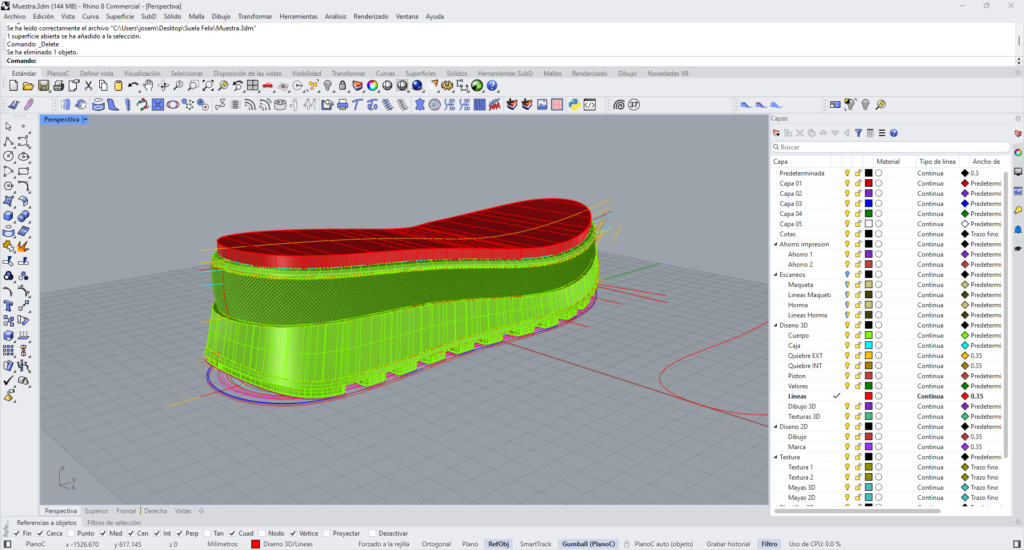Toggle the Vértice object snap checkbox
The height and width of the screenshot is (550, 1024).
[294, 533]
